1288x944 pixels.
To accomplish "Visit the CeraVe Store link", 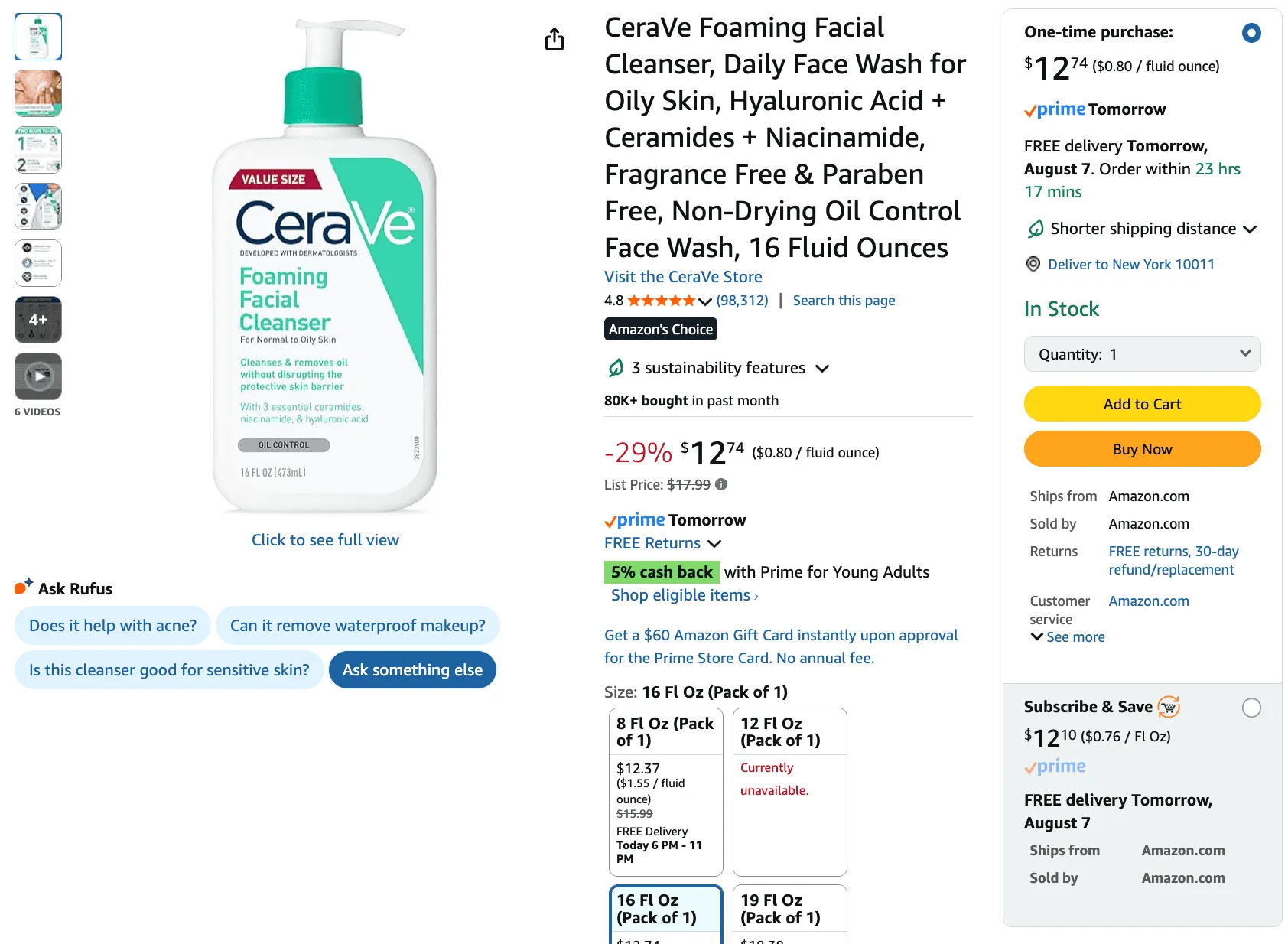I will click(x=683, y=277).
